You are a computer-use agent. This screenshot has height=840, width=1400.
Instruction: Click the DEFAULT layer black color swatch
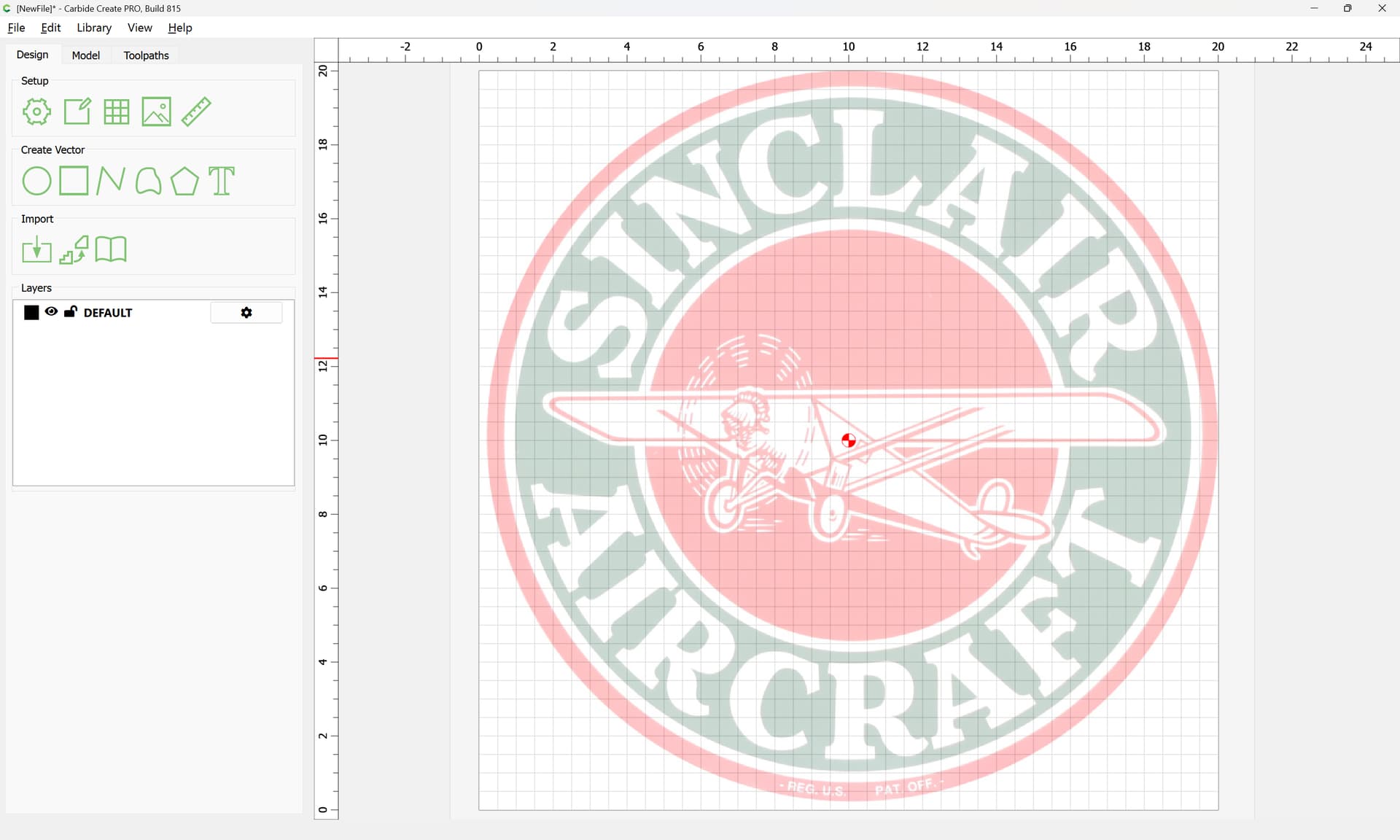pos(31,313)
